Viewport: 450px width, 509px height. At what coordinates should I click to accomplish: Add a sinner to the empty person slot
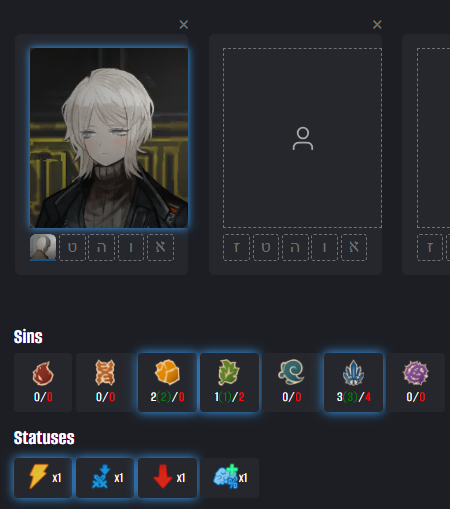coord(302,138)
